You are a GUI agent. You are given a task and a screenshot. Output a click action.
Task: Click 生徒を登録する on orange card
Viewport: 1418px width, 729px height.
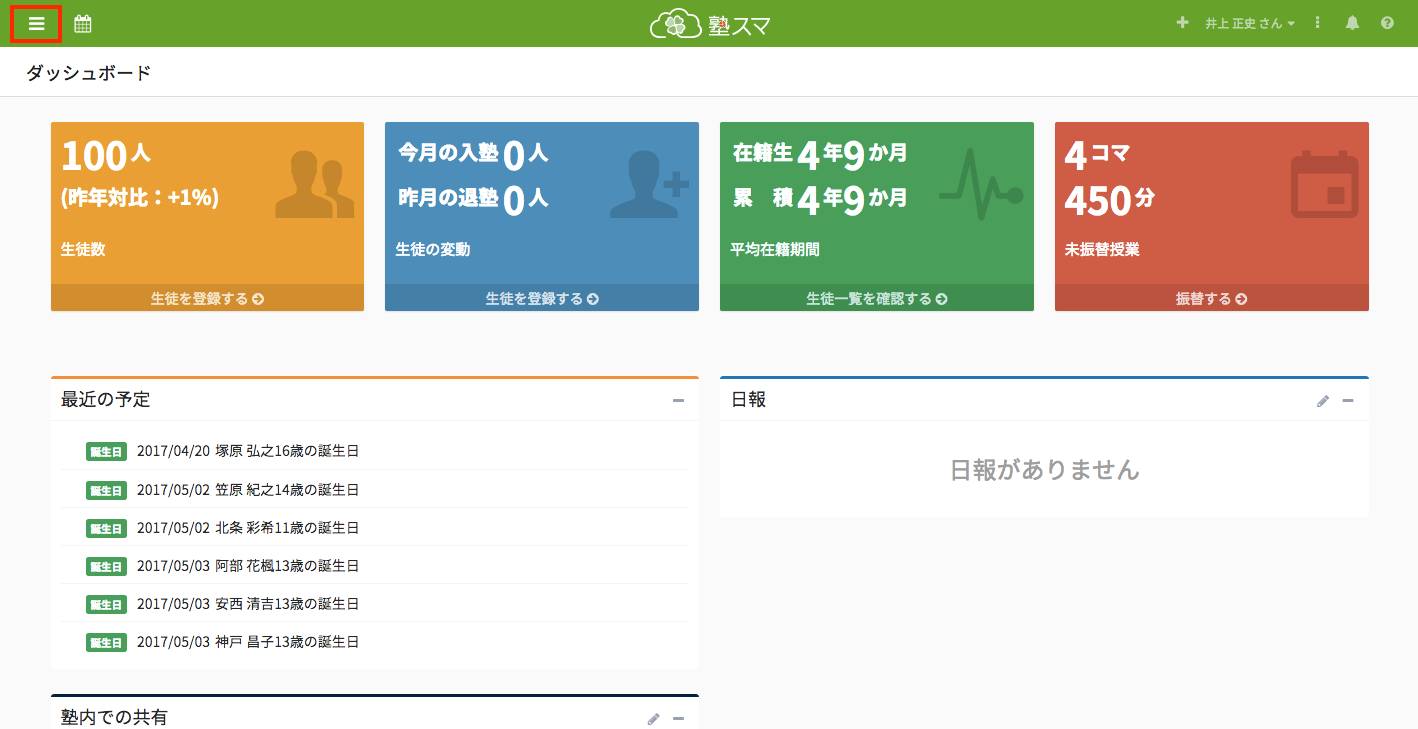207,298
